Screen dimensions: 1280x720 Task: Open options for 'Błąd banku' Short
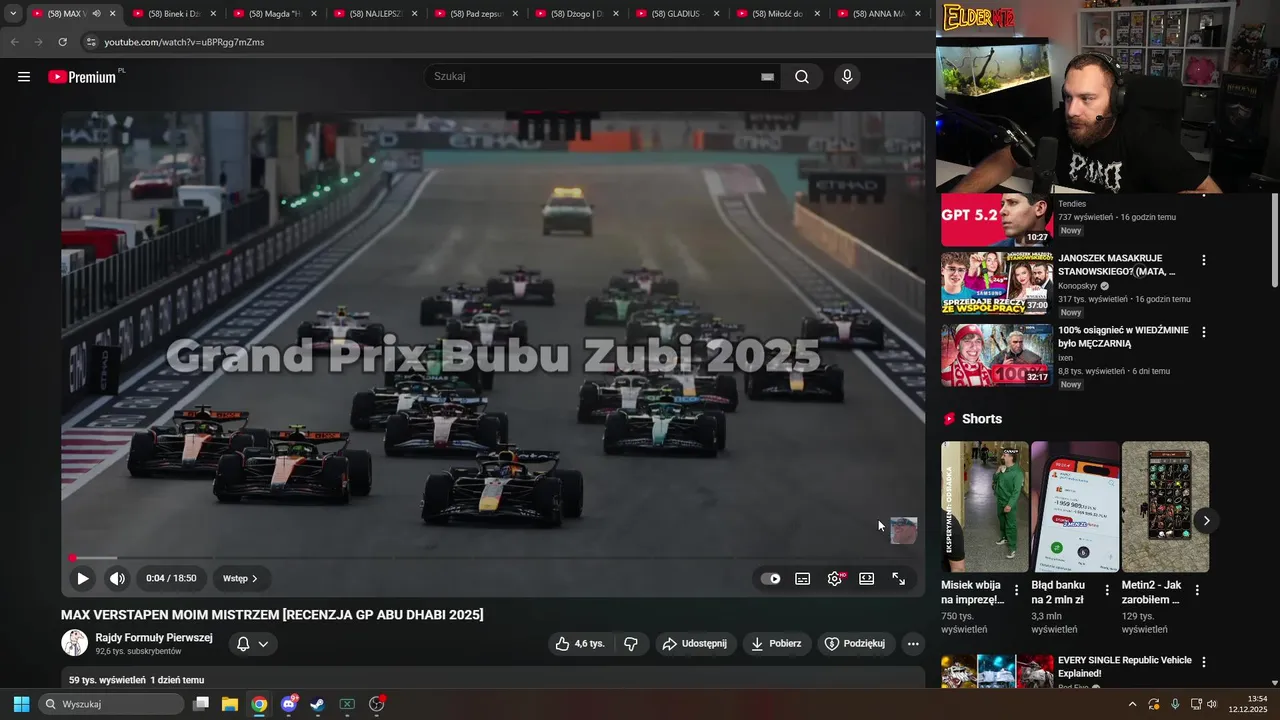1107,590
